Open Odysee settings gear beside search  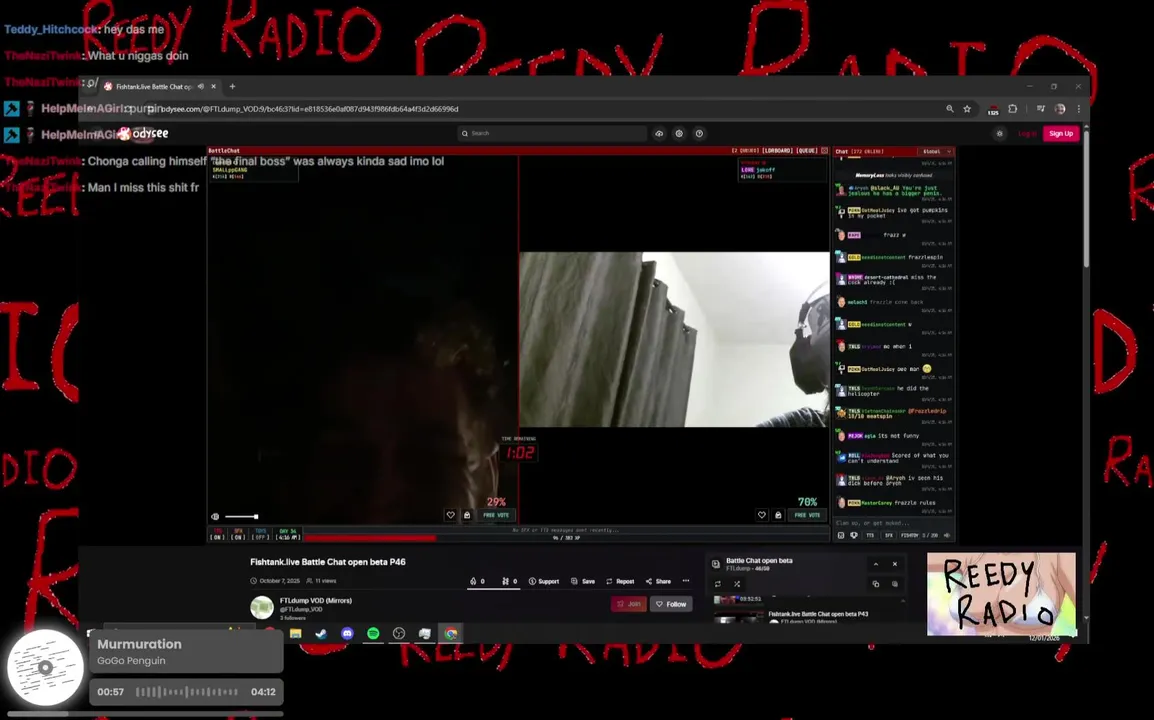[679, 133]
